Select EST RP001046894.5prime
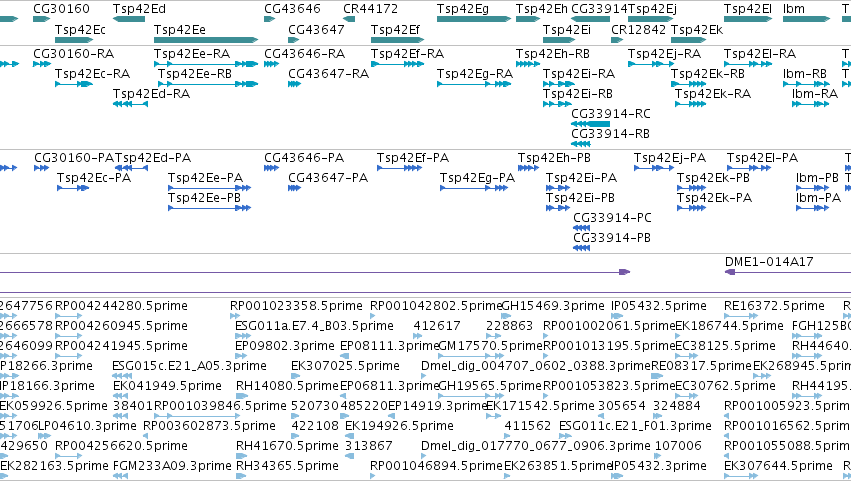This screenshot has width=851, height=481. click(x=436, y=466)
